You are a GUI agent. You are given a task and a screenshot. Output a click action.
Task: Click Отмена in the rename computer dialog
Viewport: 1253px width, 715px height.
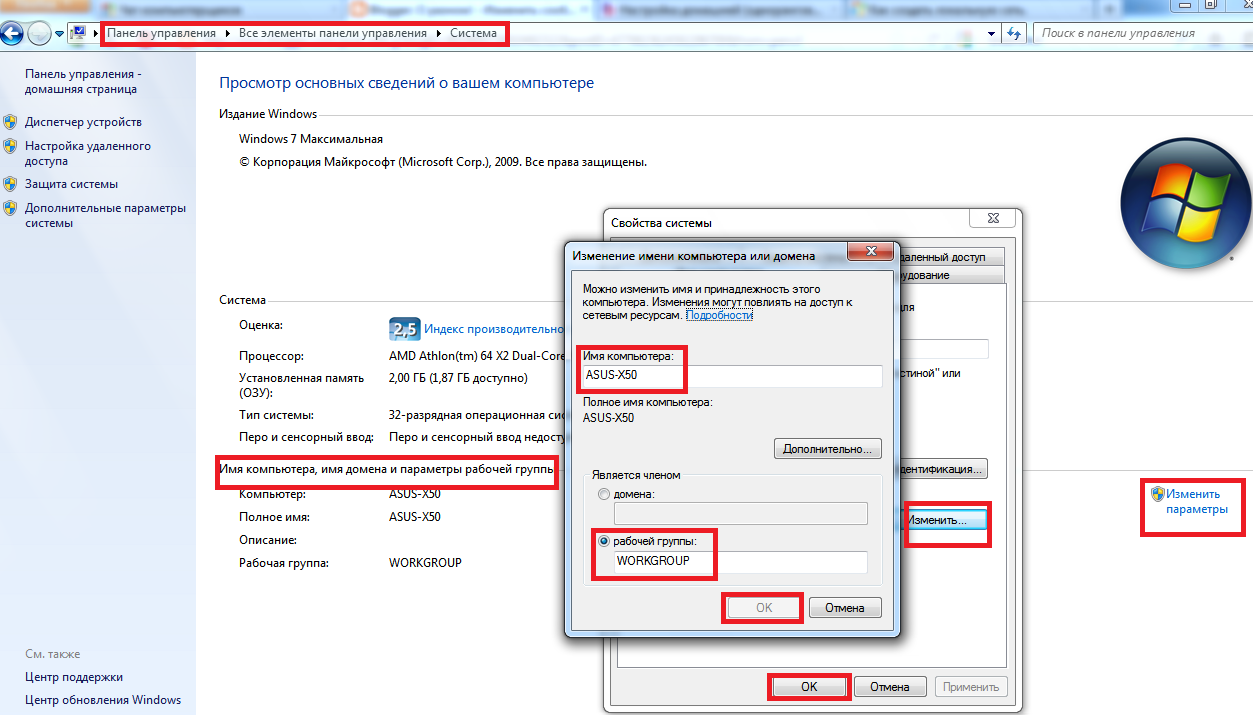[x=844, y=607]
